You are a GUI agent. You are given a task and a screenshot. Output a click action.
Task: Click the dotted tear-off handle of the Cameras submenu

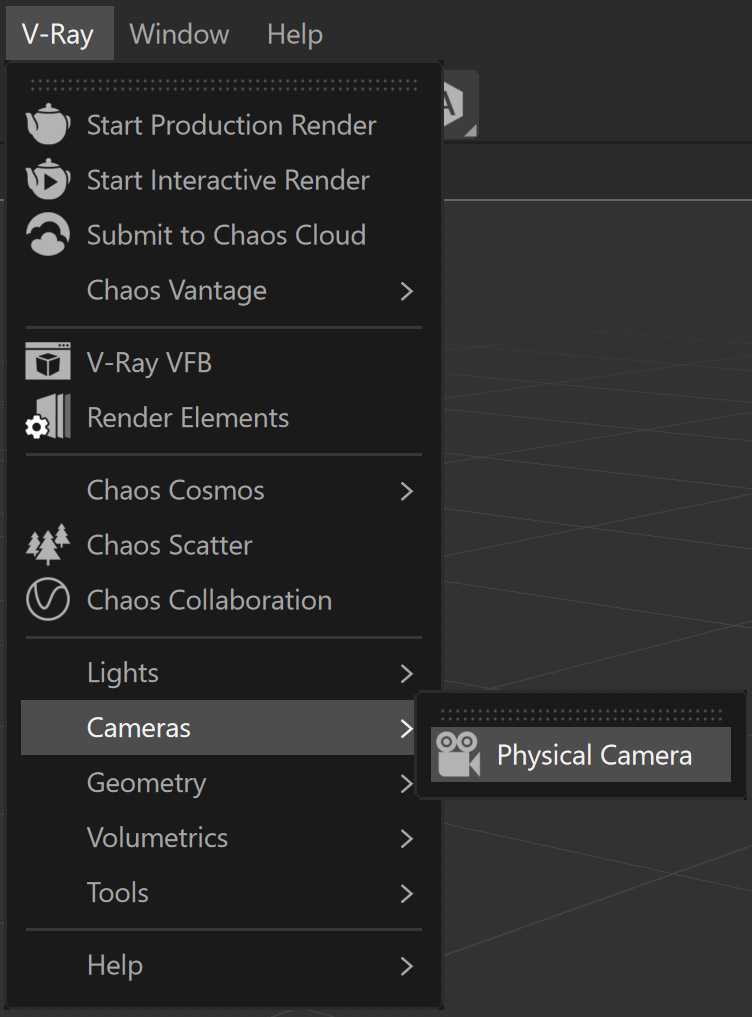pos(581,715)
